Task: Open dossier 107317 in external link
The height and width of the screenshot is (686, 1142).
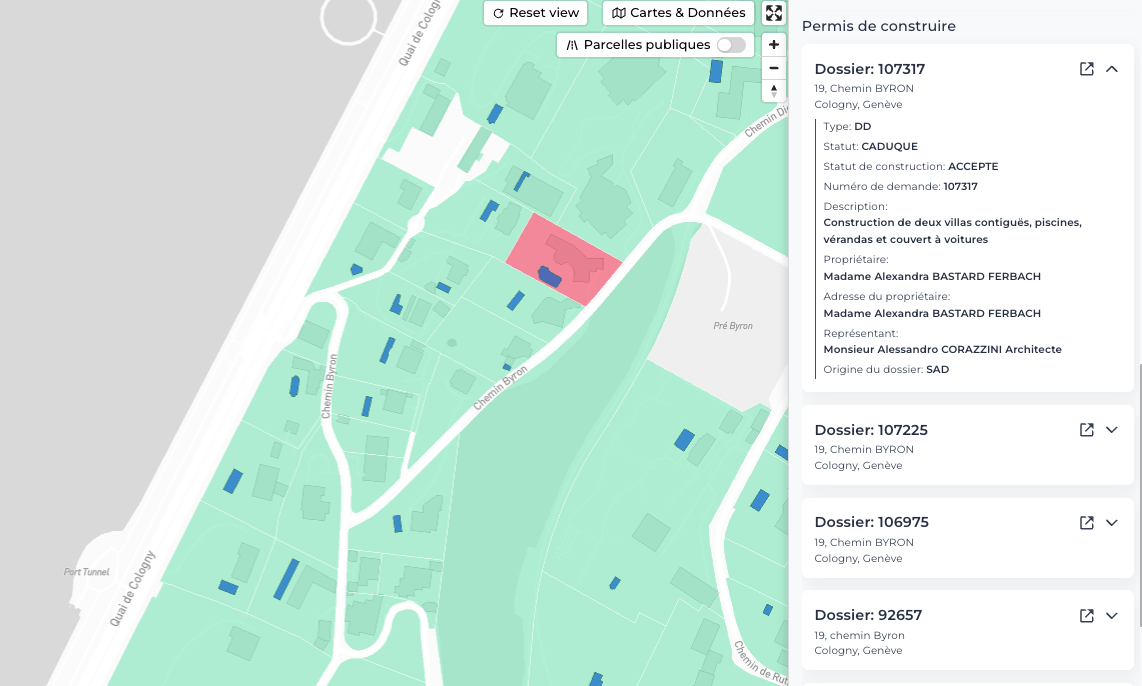Action: [1086, 69]
